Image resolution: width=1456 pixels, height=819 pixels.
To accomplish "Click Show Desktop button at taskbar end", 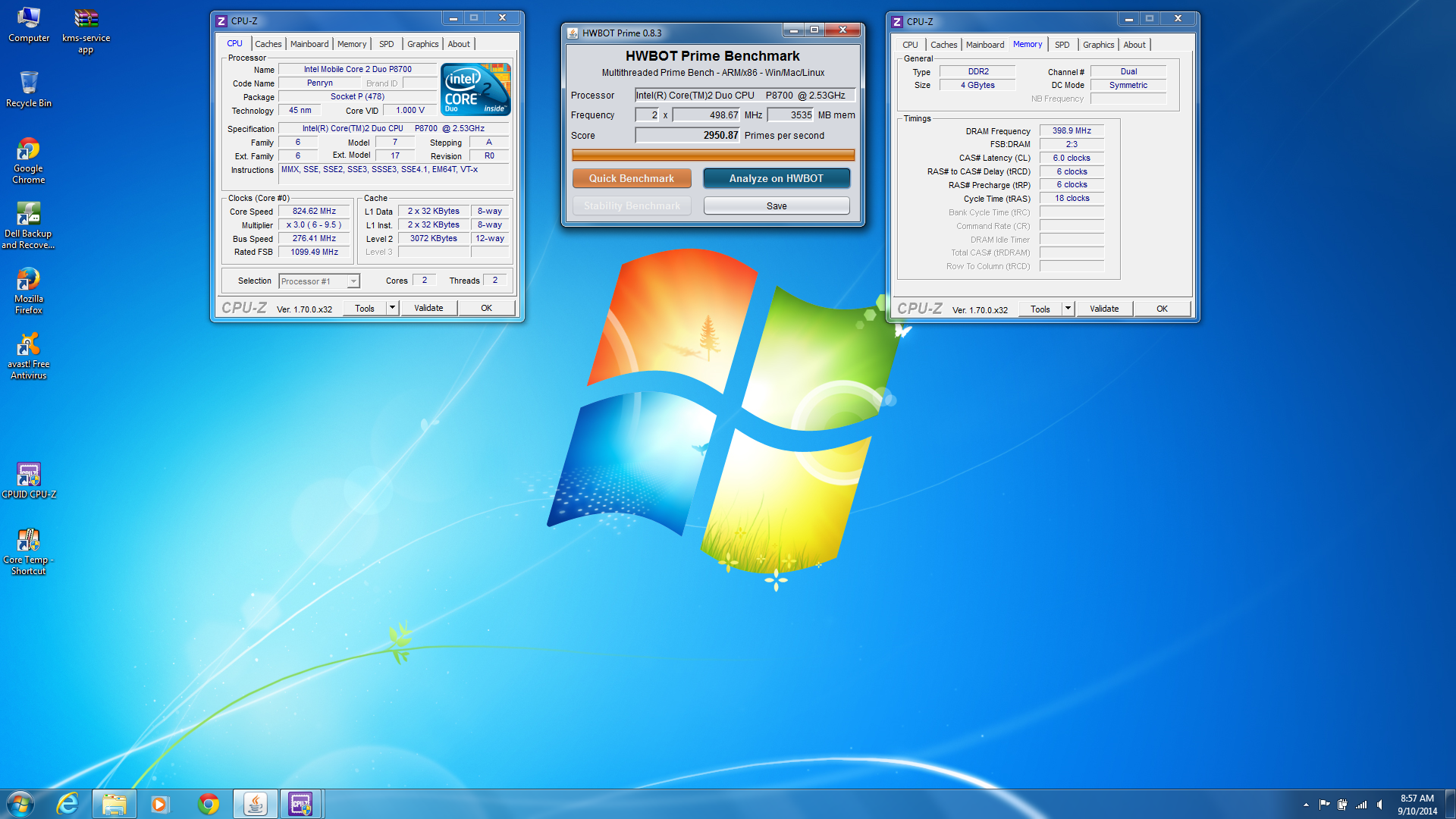I will pyautogui.click(x=1451, y=804).
